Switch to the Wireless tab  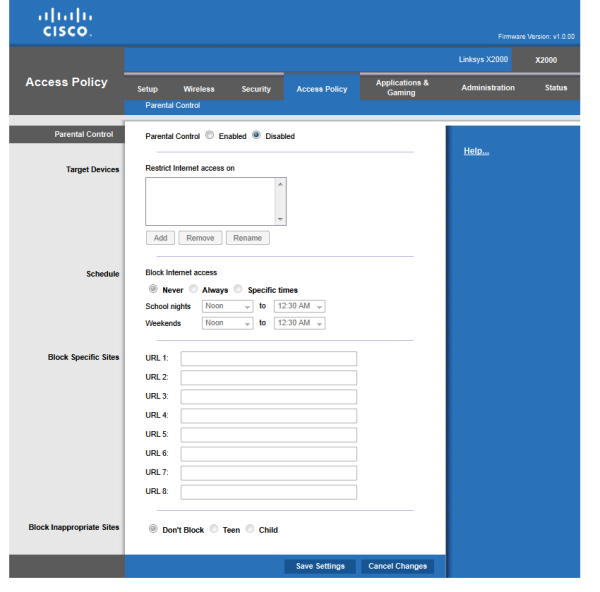(x=199, y=89)
